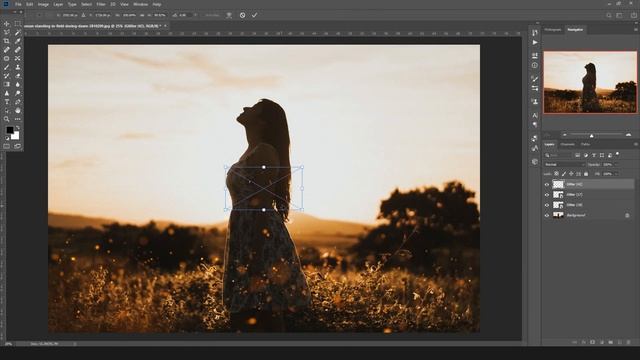Select the Brush tool
The height and width of the screenshot is (360, 640).
click(7, 67)
